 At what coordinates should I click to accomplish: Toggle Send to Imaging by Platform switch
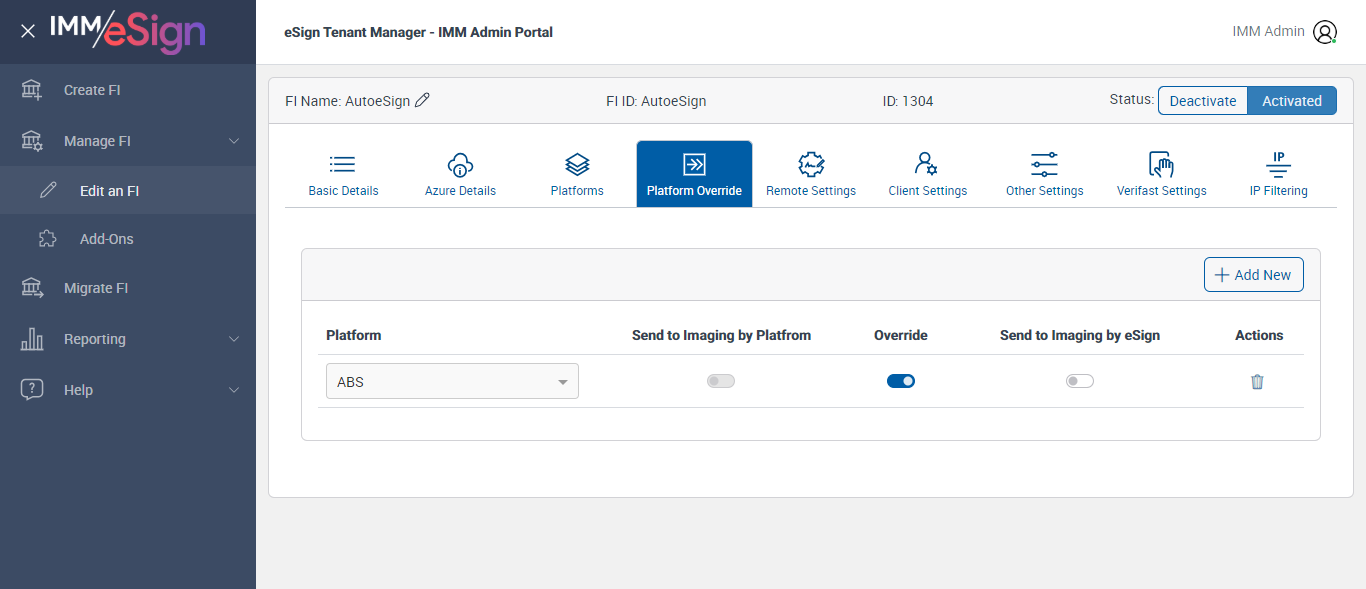point(721,381)
